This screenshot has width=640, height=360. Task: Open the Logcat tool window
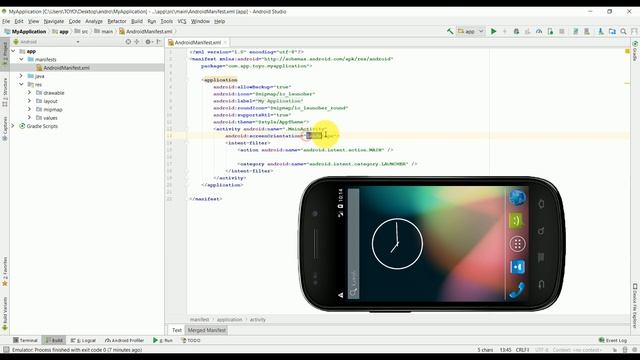84,340
